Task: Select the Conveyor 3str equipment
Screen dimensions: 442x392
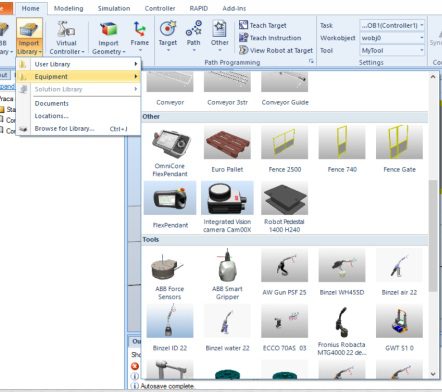Action: [227, 89]
